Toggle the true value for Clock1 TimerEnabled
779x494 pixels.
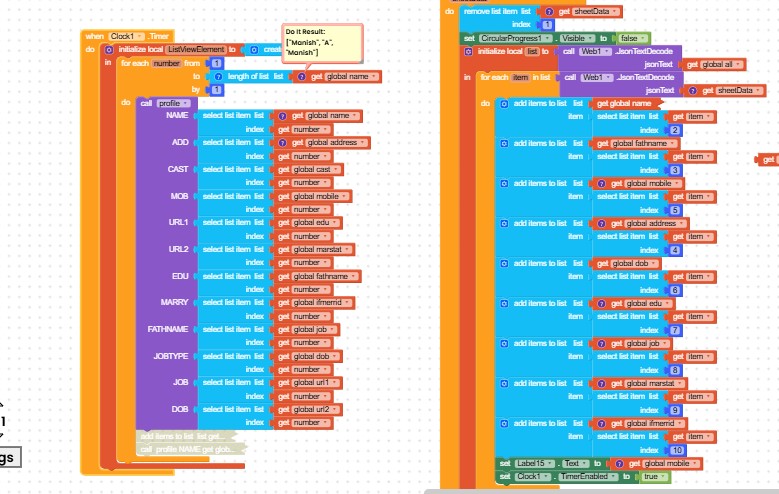point(654,477)
